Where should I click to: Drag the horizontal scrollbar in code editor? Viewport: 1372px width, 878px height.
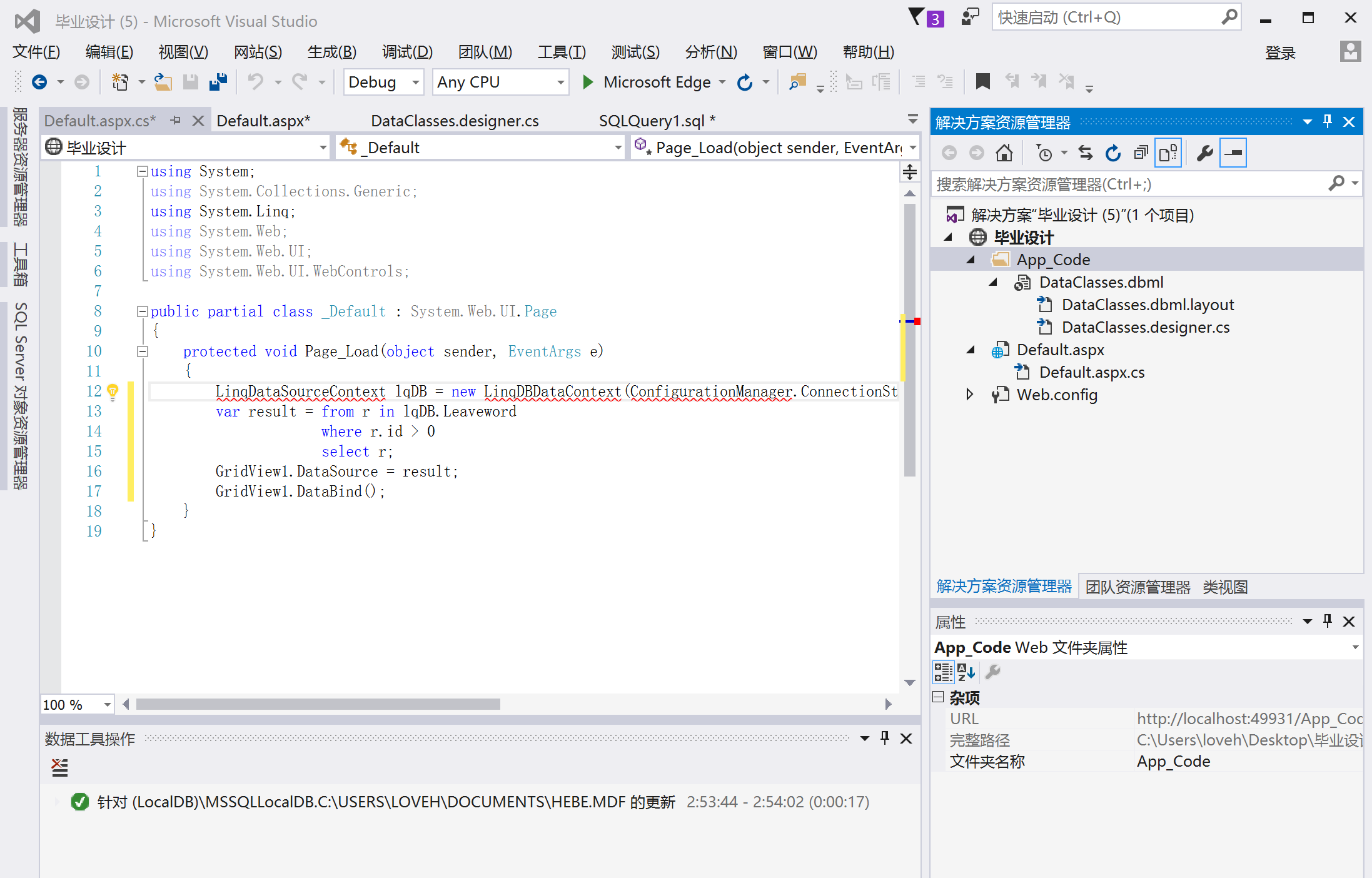(319, 704)
